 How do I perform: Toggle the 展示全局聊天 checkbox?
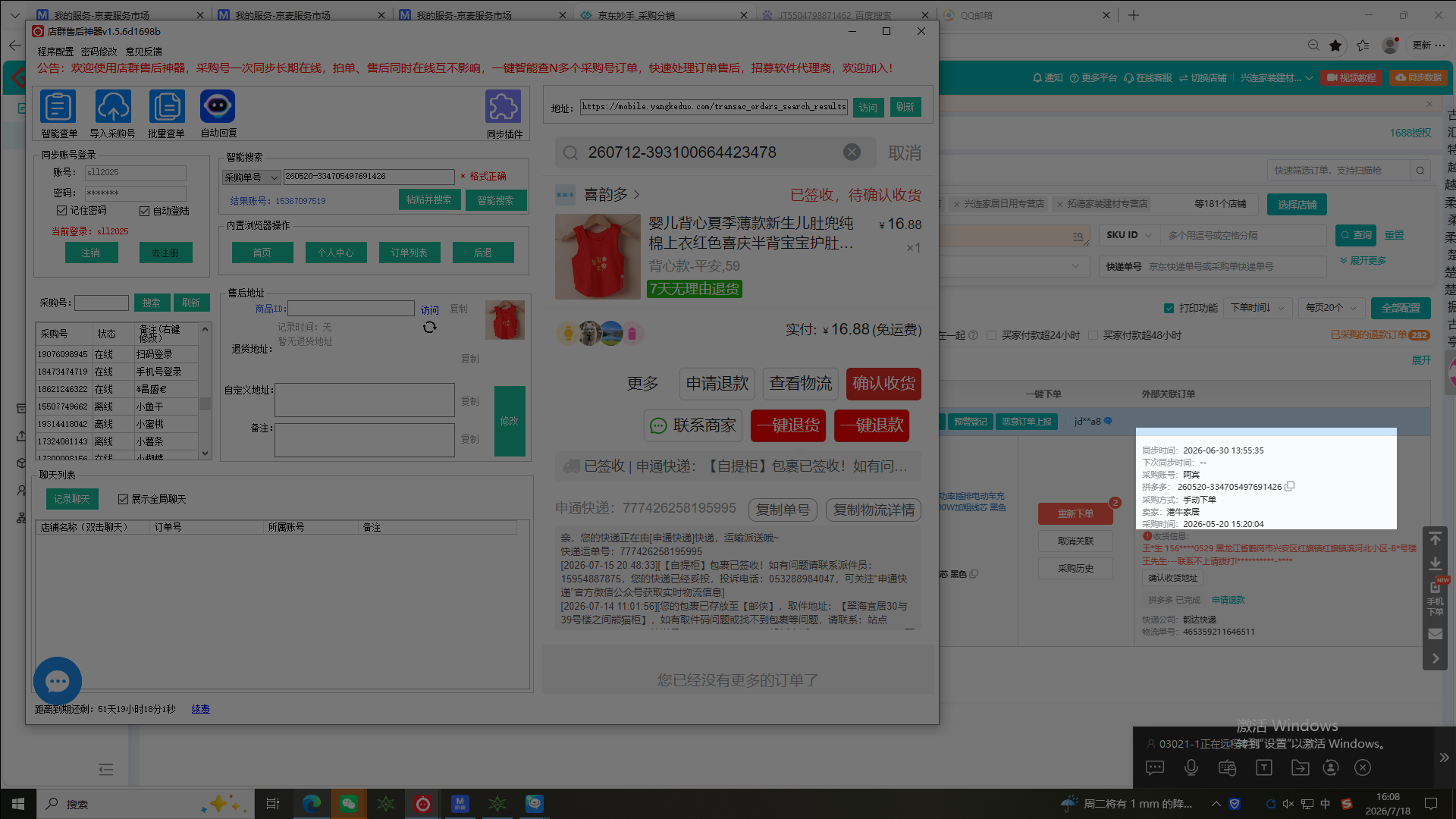tap(123, 499)
